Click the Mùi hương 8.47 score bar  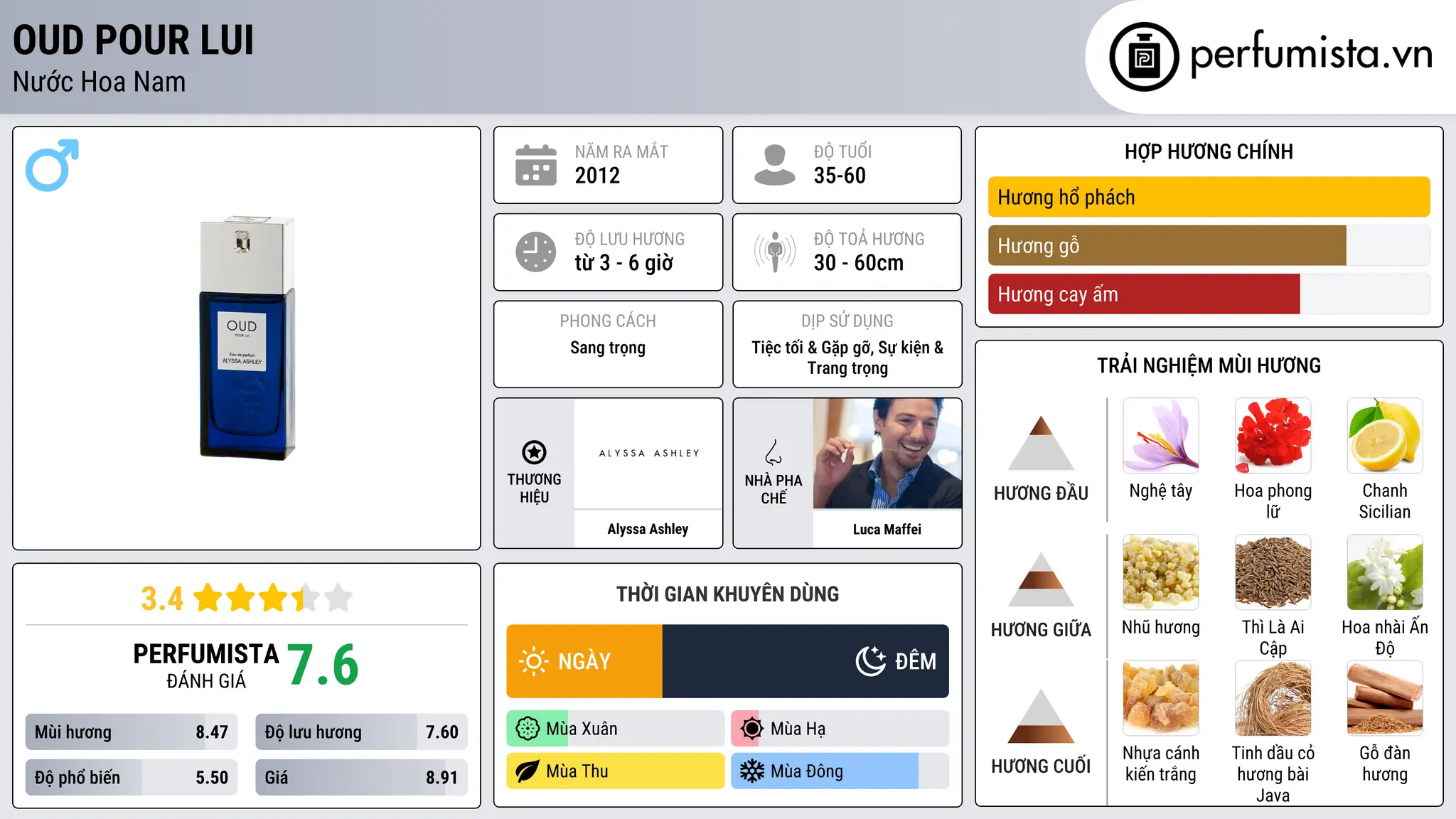point(132,732)
